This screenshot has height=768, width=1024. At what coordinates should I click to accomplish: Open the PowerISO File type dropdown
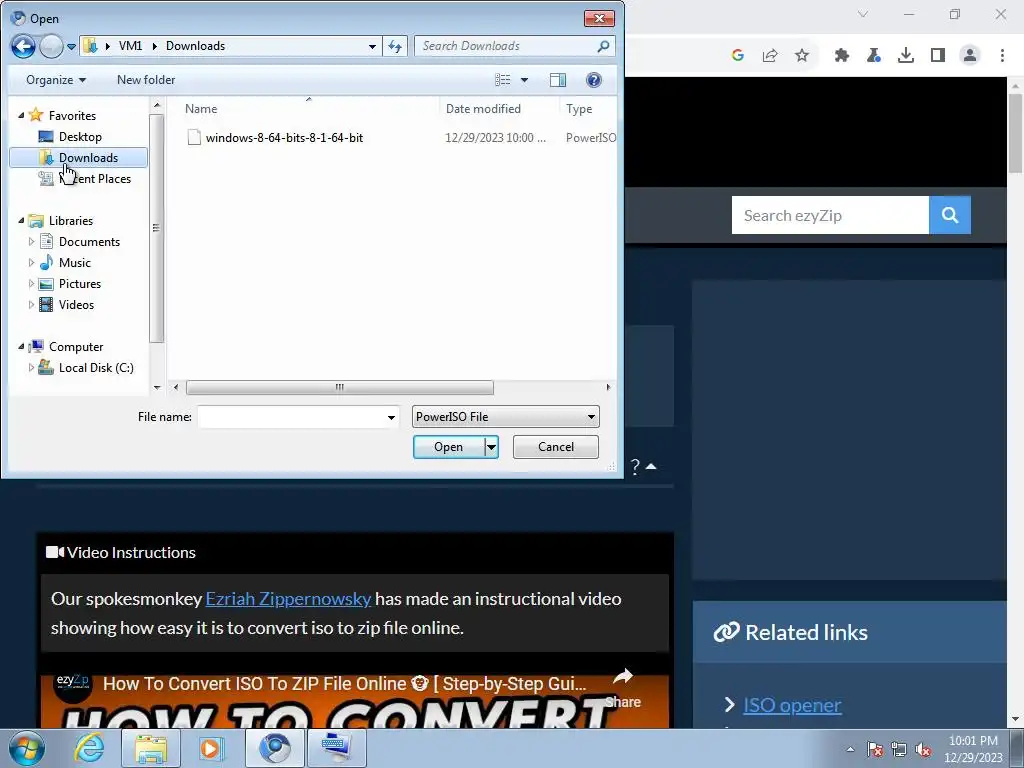tap(505, 417)
